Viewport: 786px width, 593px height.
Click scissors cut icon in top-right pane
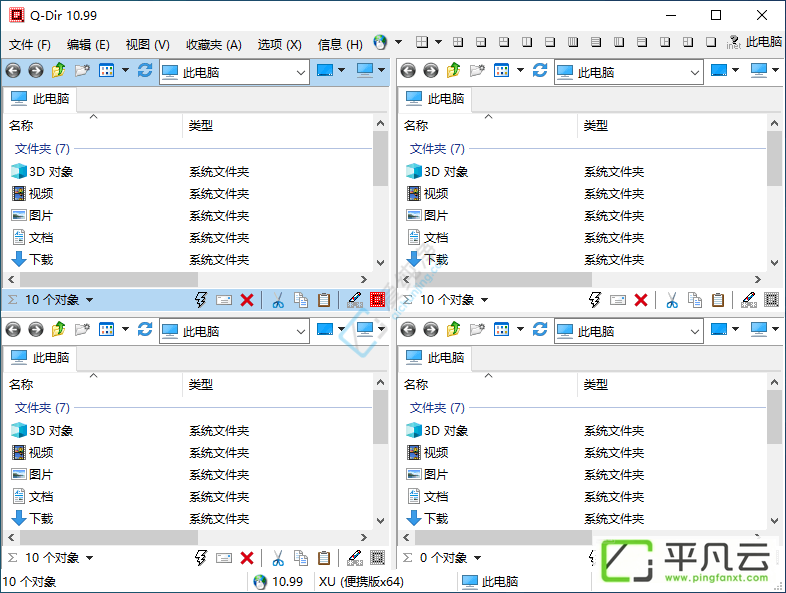(672, 300)
